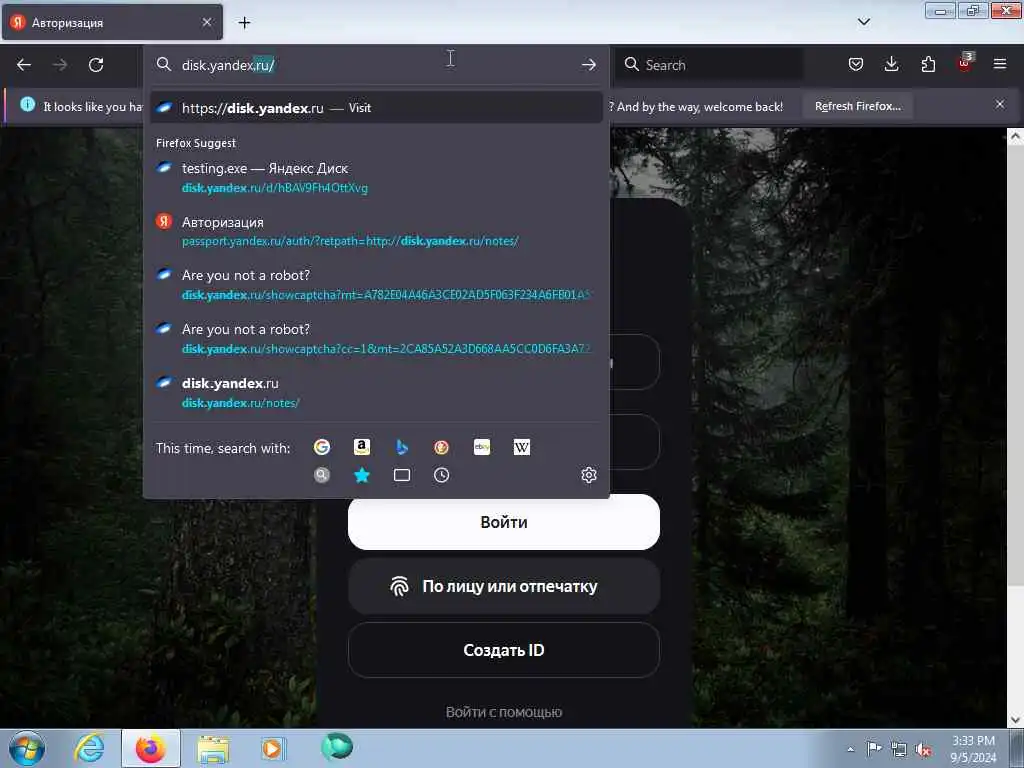The image size is (1024, 768).
Task: Click the teal round taskbar application icon
Action: [x=337, y=747]
